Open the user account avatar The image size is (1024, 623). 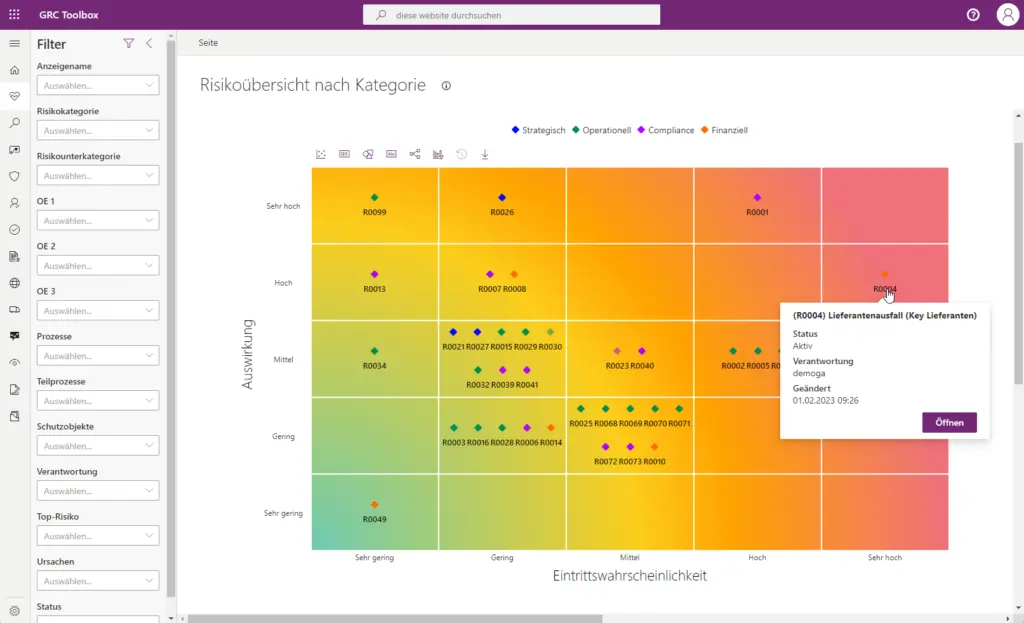(x=1006, y=15)
